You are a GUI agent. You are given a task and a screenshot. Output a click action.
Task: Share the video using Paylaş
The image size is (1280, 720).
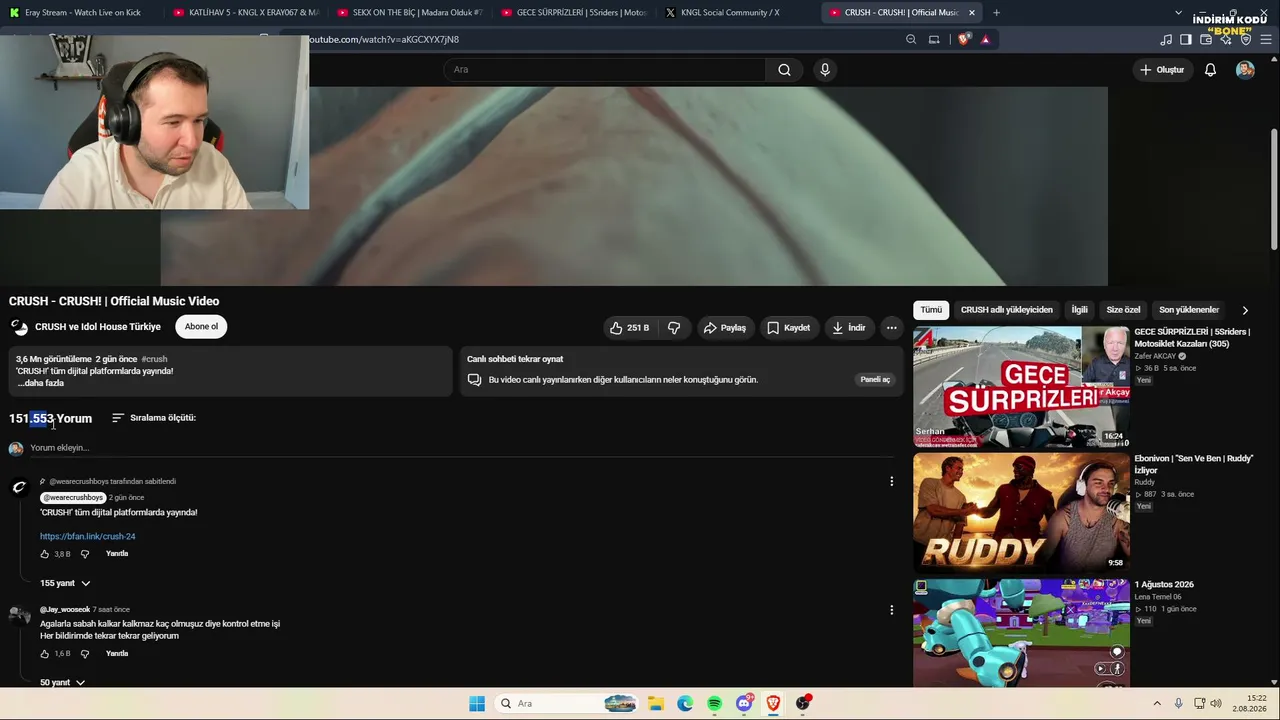pyautogui.click(x=724, y=328)
